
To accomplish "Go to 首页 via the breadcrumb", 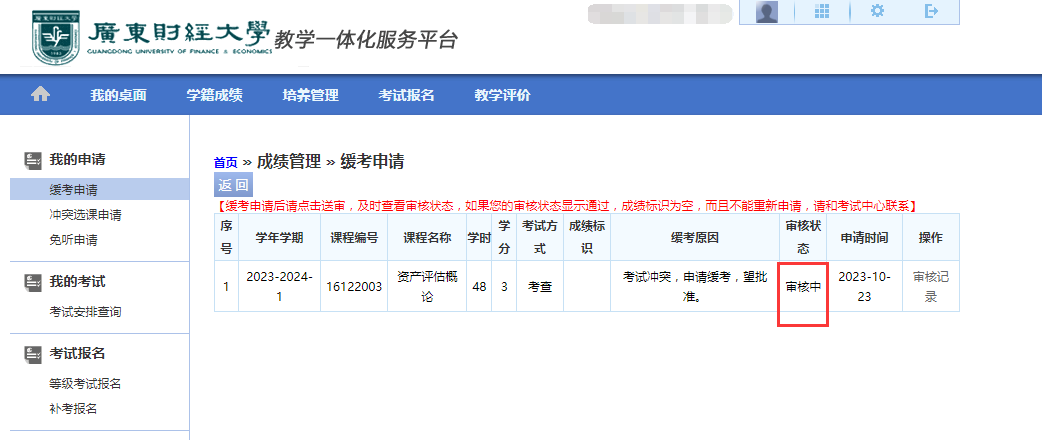I will [x=226, y=162].
